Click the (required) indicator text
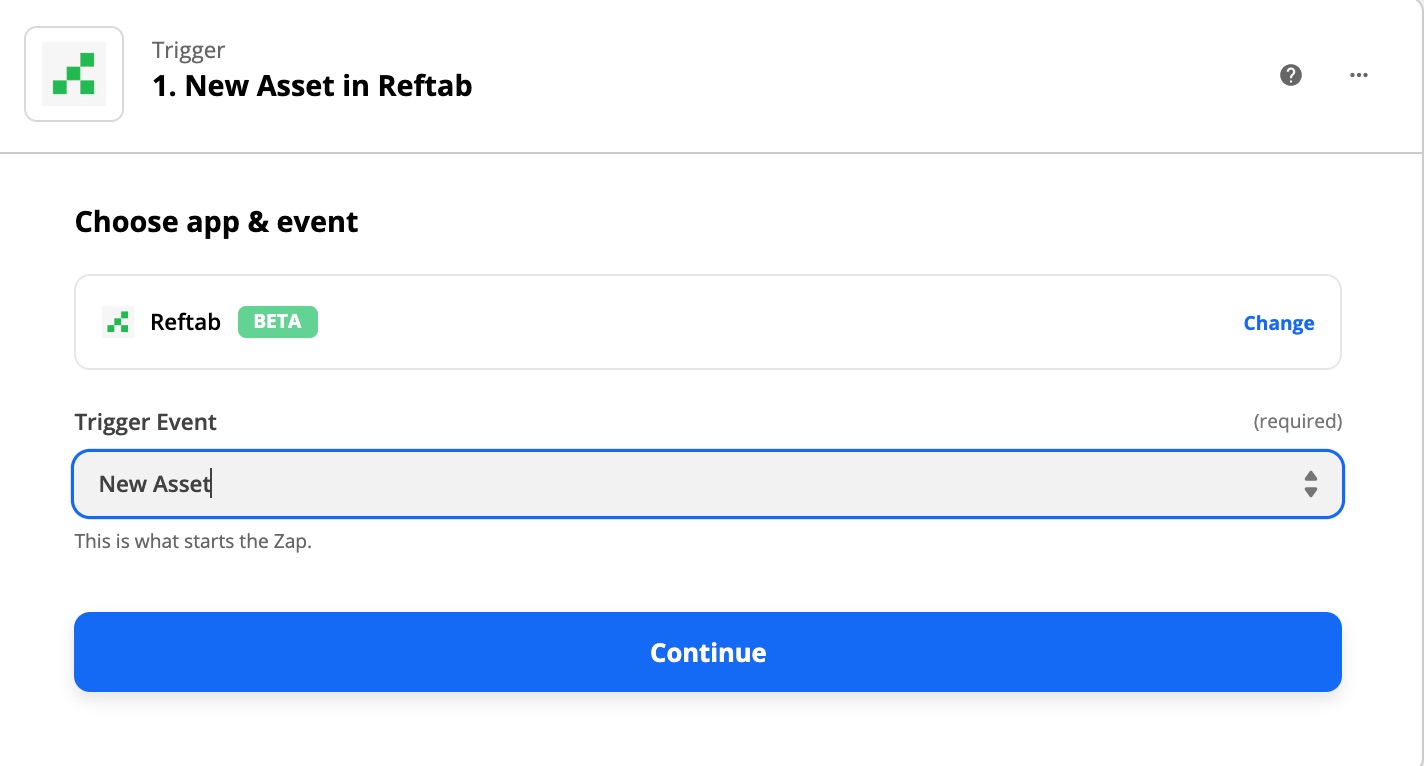The width and height of the screenshot is (1424, 766). point(1298,421)
